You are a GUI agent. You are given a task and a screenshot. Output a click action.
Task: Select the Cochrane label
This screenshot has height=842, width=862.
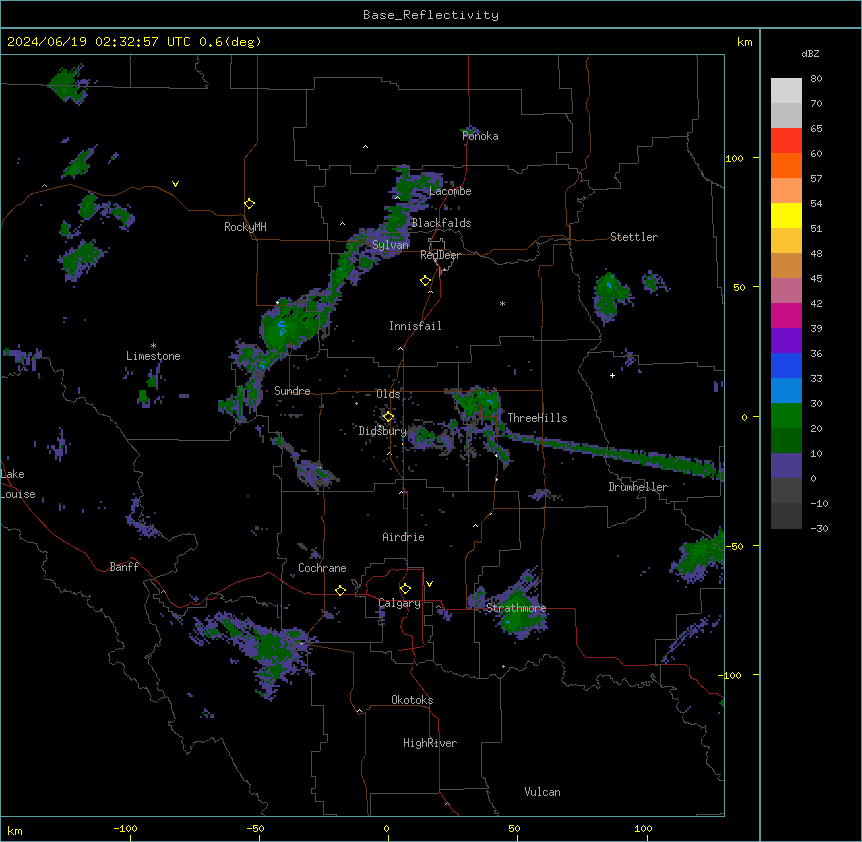[x=322, y=568]
